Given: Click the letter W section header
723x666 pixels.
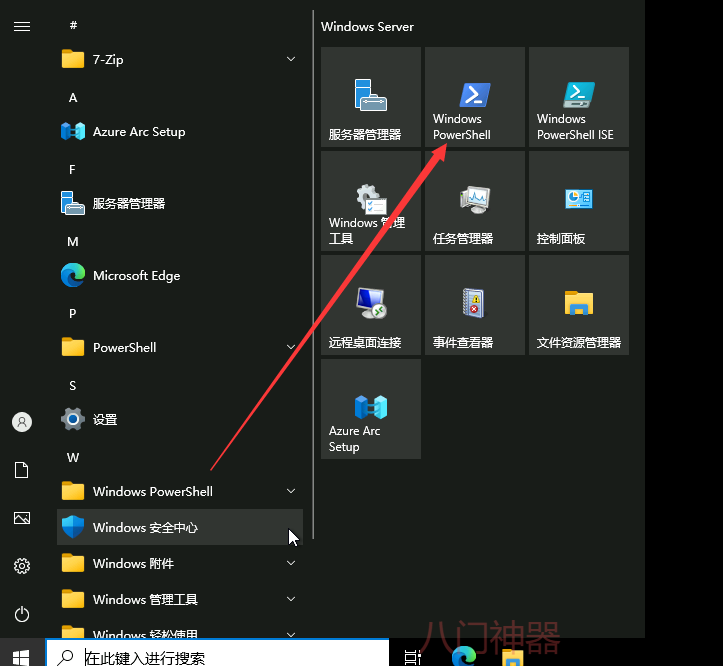Looking at the screenshot, I should pyautogui.click(x=73, y=458).
